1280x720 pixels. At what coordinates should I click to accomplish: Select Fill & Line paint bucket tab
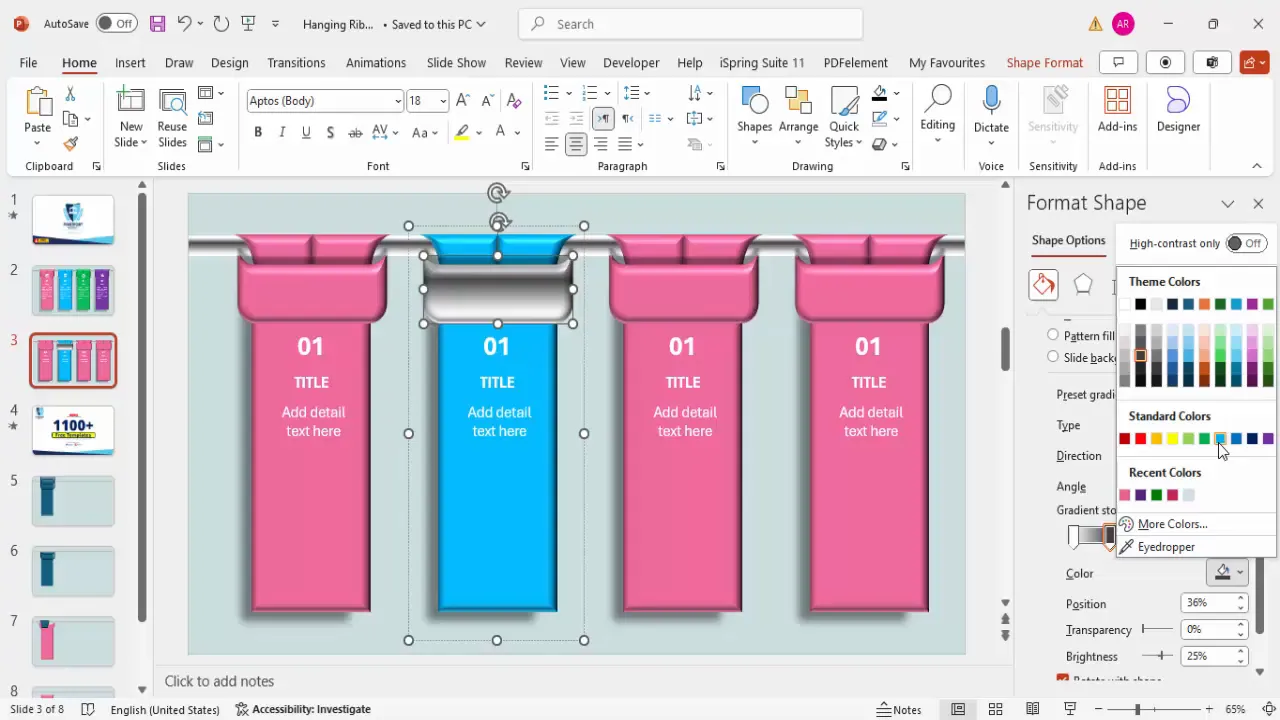pos(1043,285)
